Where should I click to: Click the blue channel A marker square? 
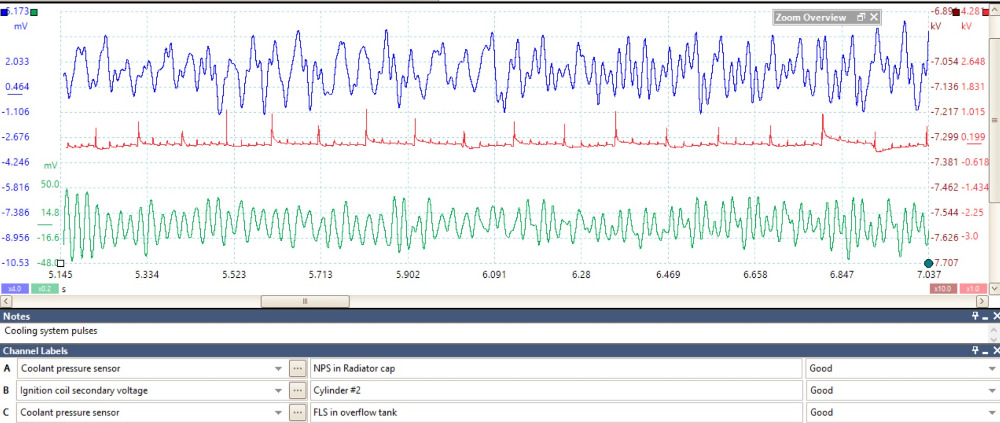pos(4,11)
